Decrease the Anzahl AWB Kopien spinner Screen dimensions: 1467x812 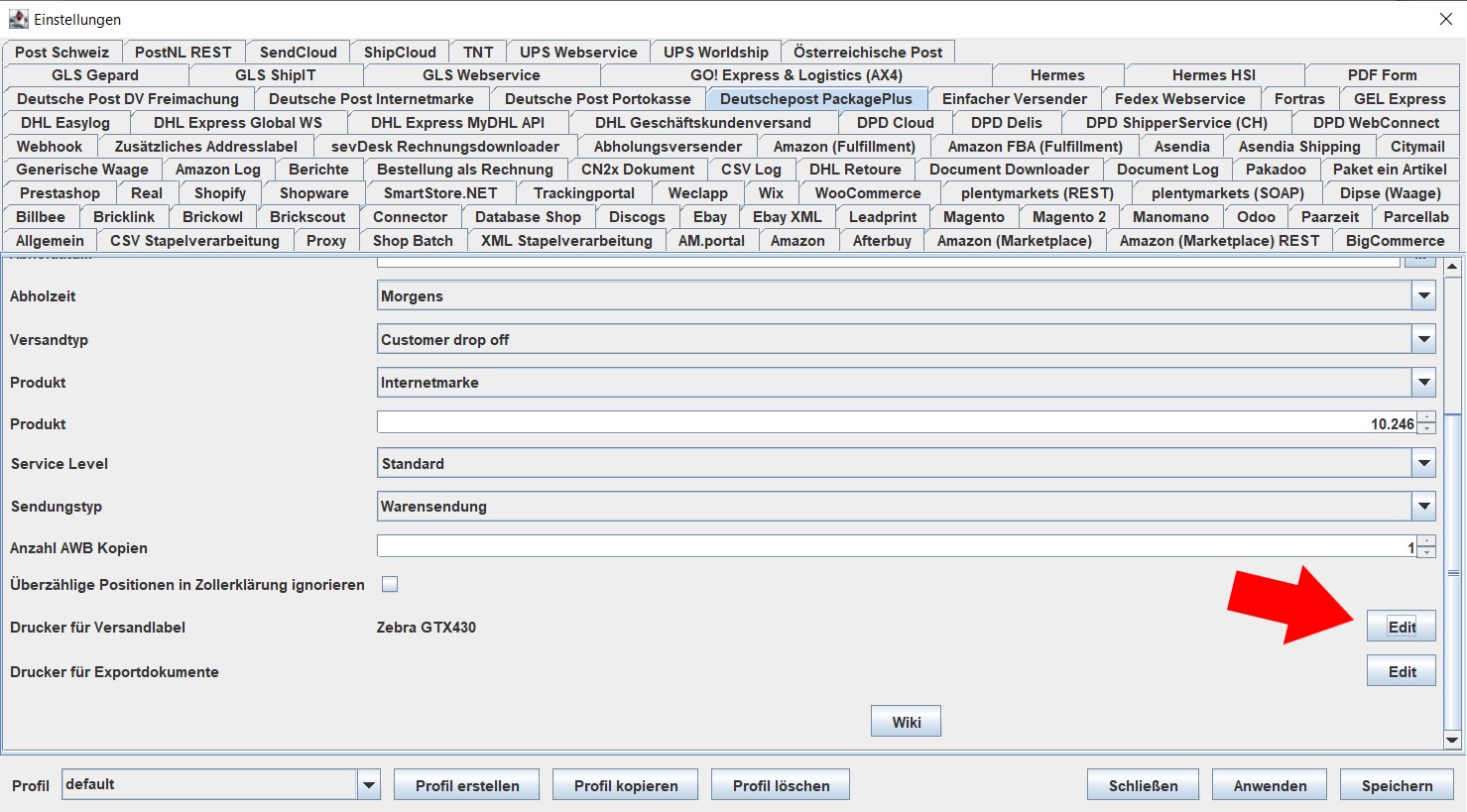tap(1426, 552)
